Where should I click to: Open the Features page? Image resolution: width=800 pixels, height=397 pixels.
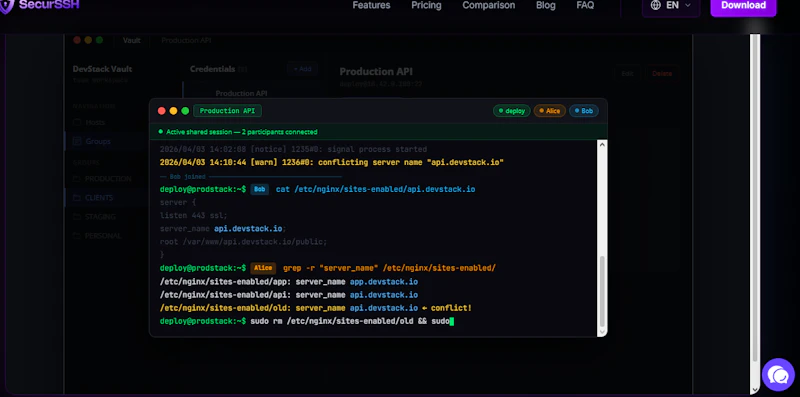(371, 5)
